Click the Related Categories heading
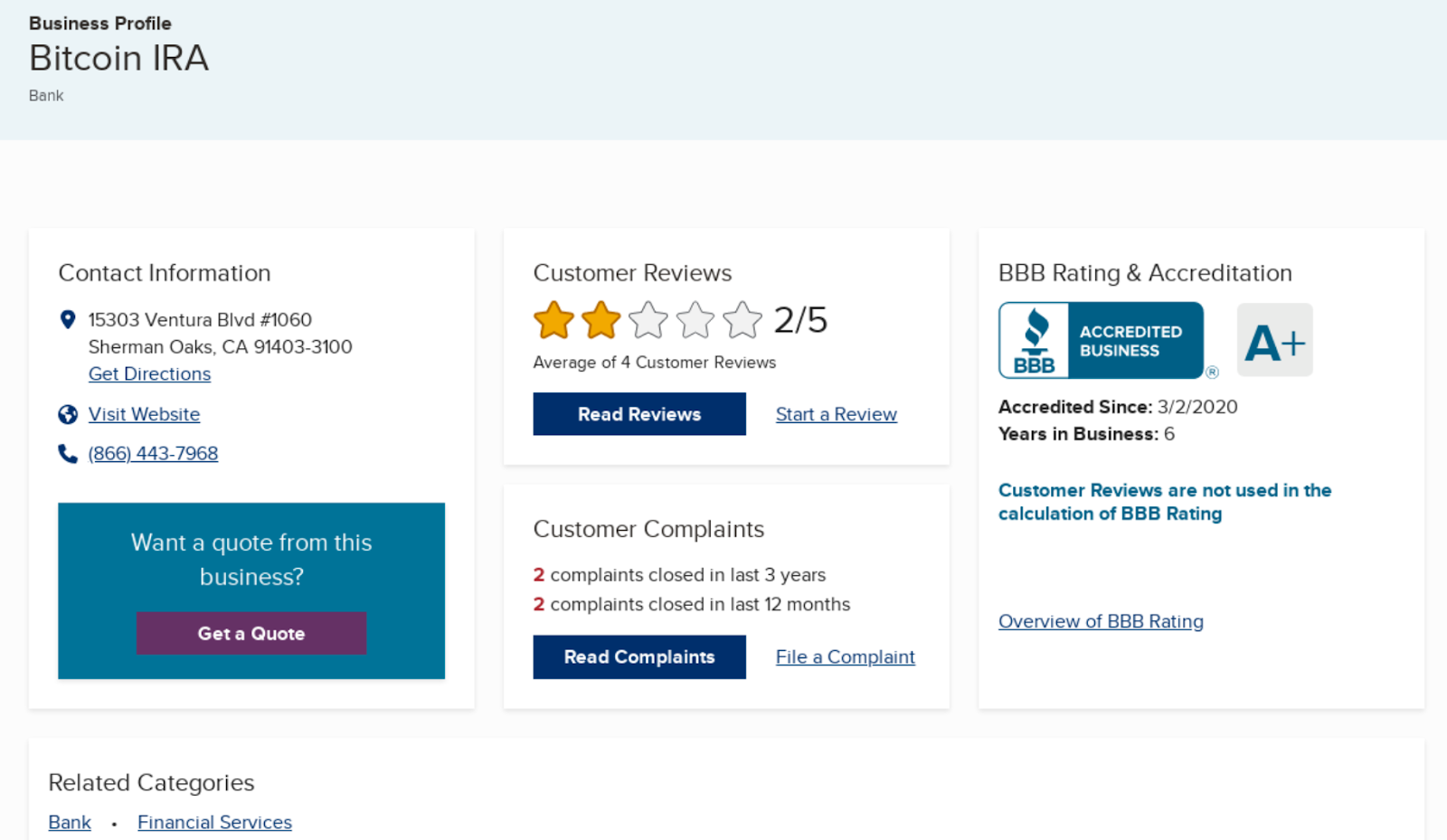 tap(151, 782)
